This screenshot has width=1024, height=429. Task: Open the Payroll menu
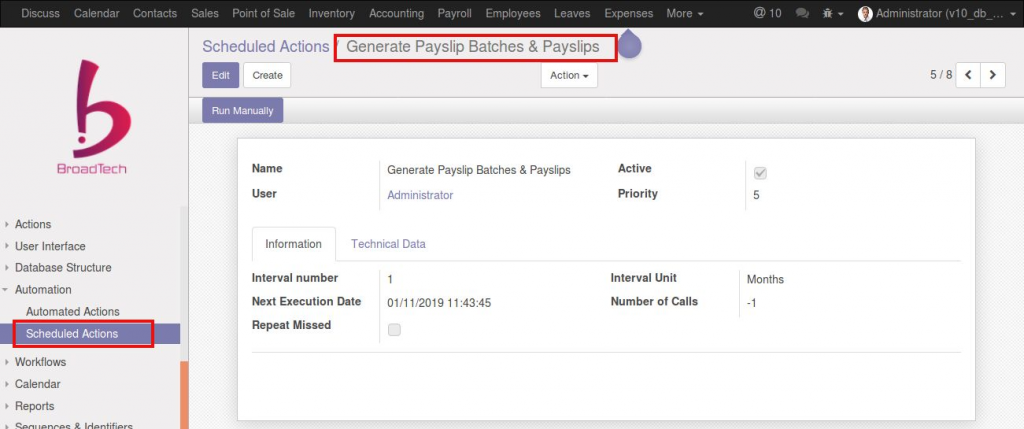click(455, 14)
